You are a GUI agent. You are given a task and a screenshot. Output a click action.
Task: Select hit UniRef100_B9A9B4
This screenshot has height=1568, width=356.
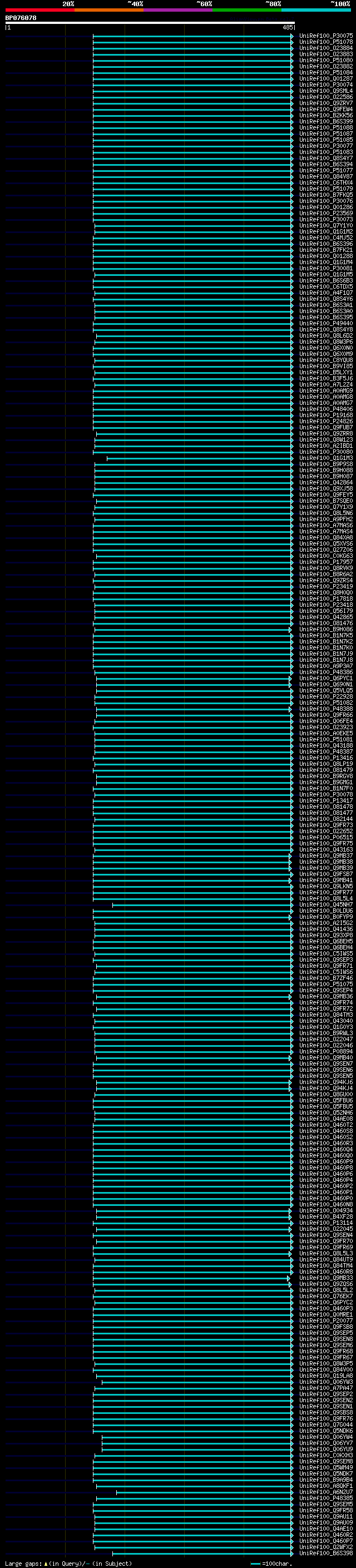pos(326,1480)
